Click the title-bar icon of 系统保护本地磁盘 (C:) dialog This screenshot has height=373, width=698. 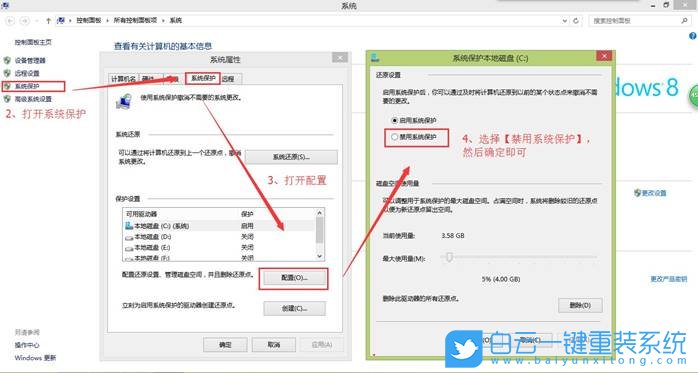point(376,57)
